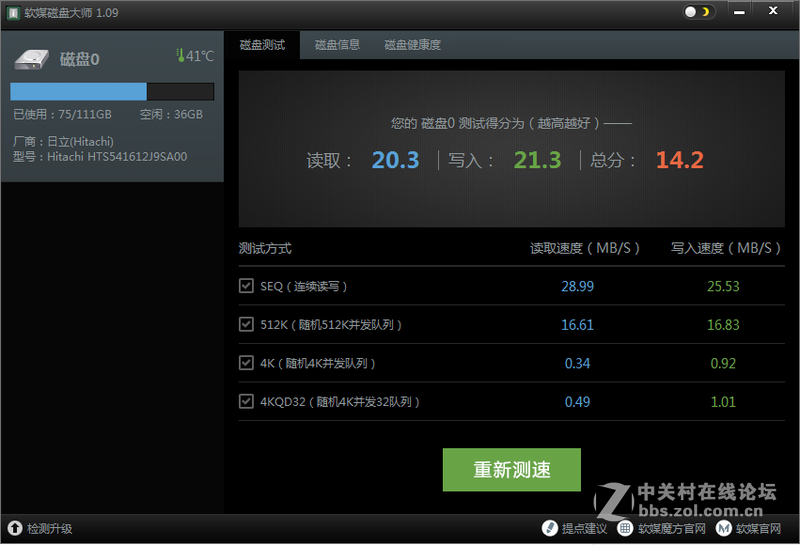The image size is (800, 545).
Task: Click the suggestion pencil icon
Action: pyautogui.click(x=549, y=528)
